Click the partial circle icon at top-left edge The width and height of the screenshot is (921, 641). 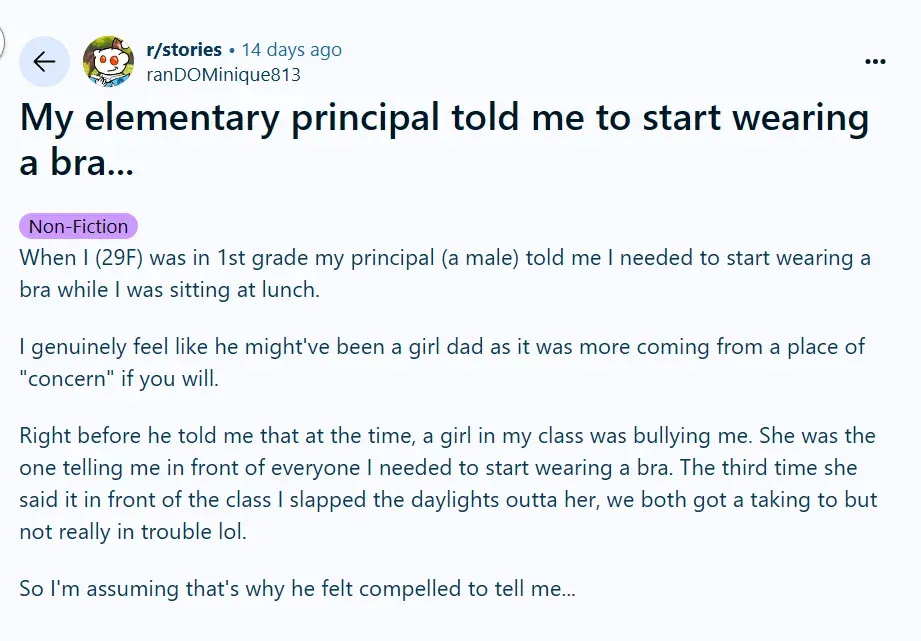coord(2,42)
